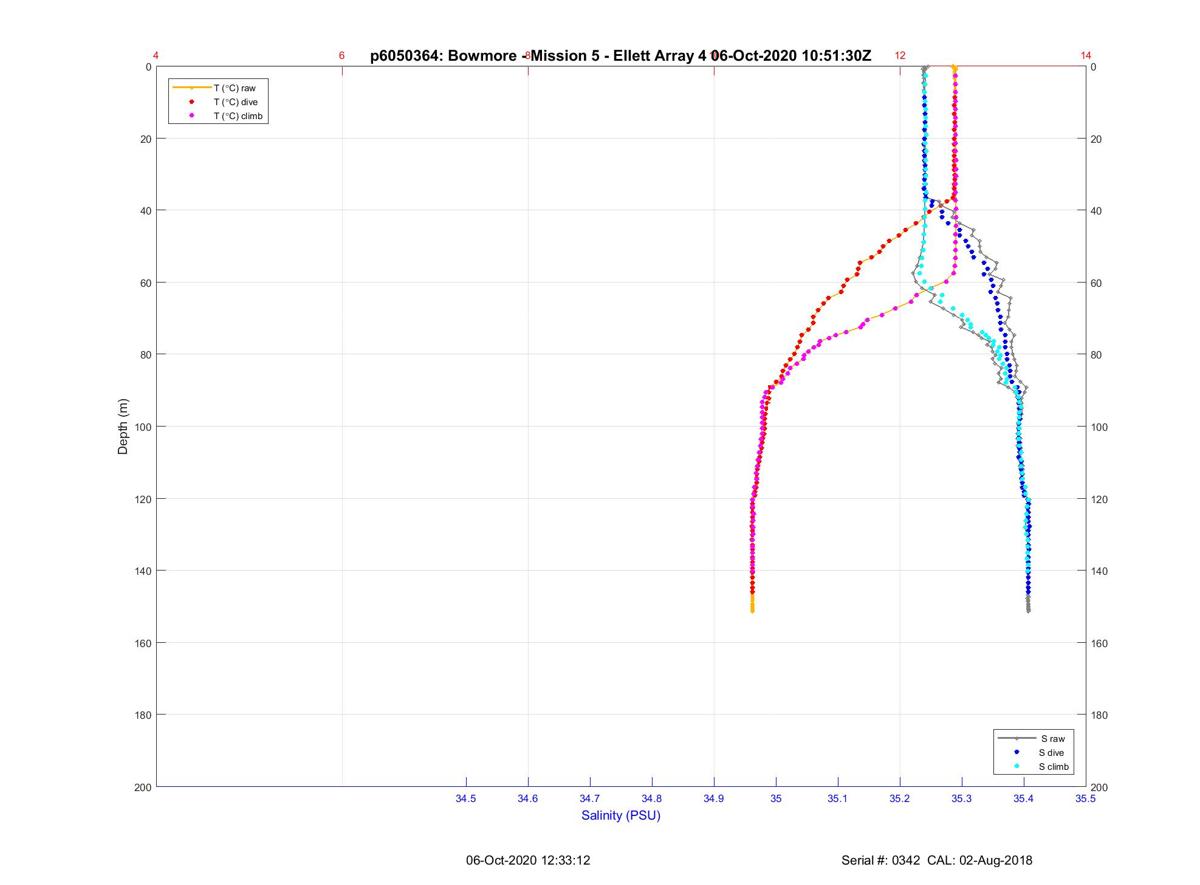
Task: Click depth tick '40' on left axis
Action: (x=145, y=211)
